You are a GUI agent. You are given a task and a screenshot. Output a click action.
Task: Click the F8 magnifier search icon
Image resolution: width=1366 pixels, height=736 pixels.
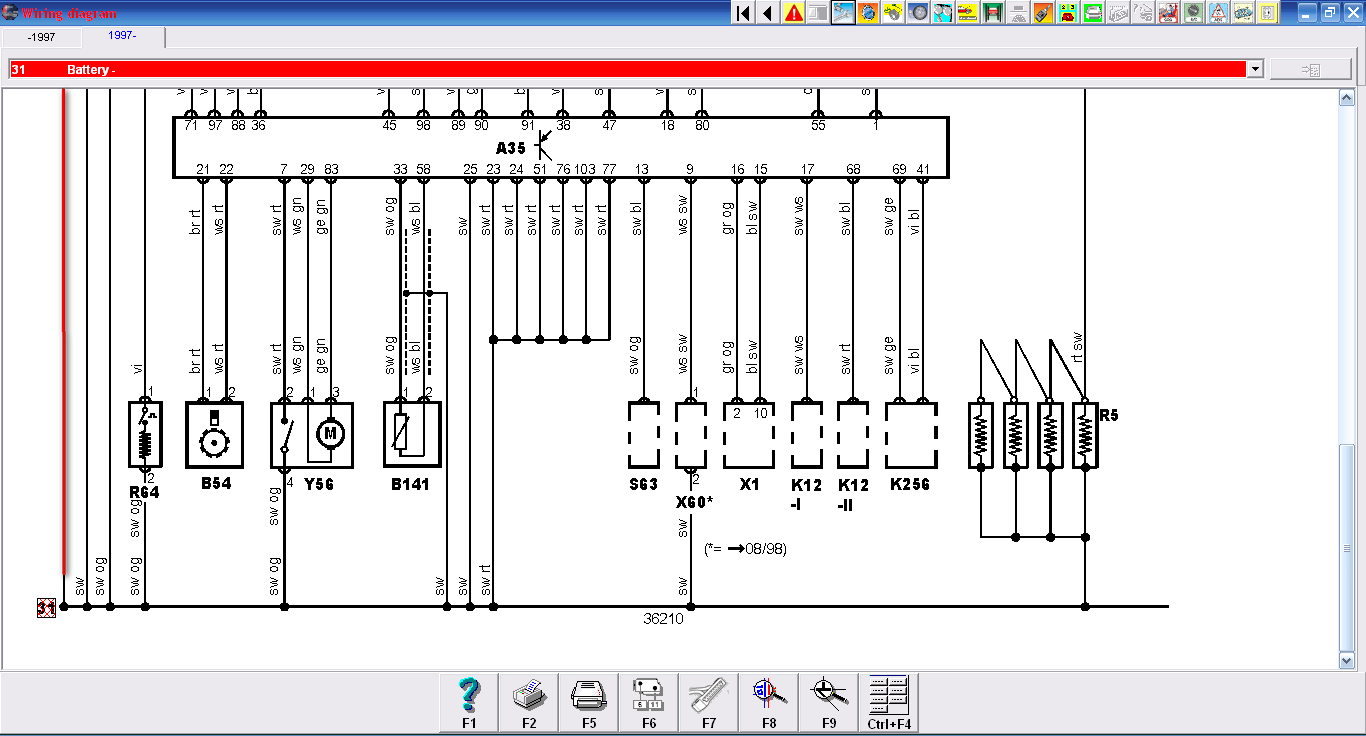pos(769,702)
